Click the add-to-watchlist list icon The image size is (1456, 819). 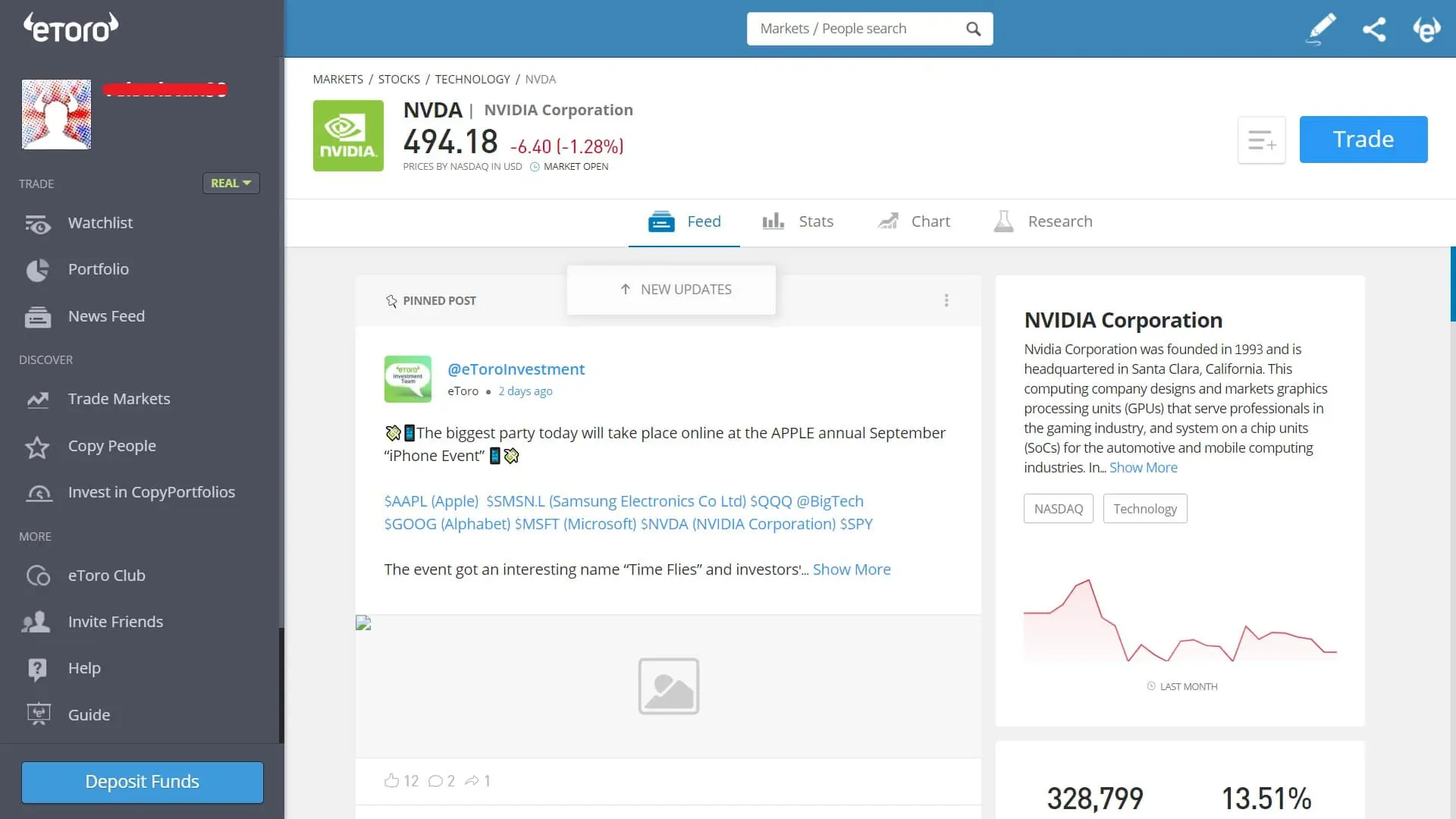[x=1262, y=140]
